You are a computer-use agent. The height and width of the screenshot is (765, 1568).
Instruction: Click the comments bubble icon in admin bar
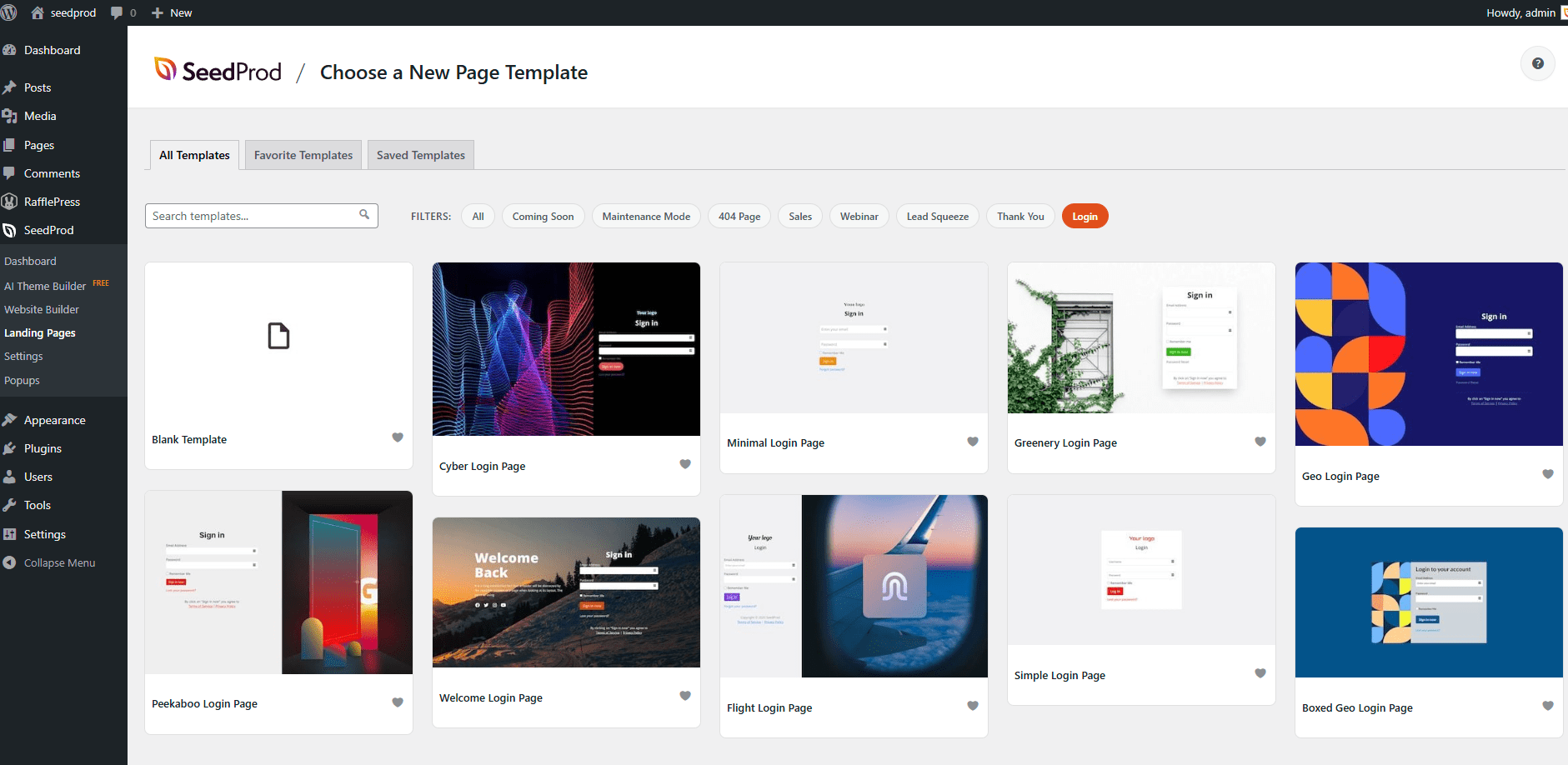pyautogui.click(x=117, y=12)
